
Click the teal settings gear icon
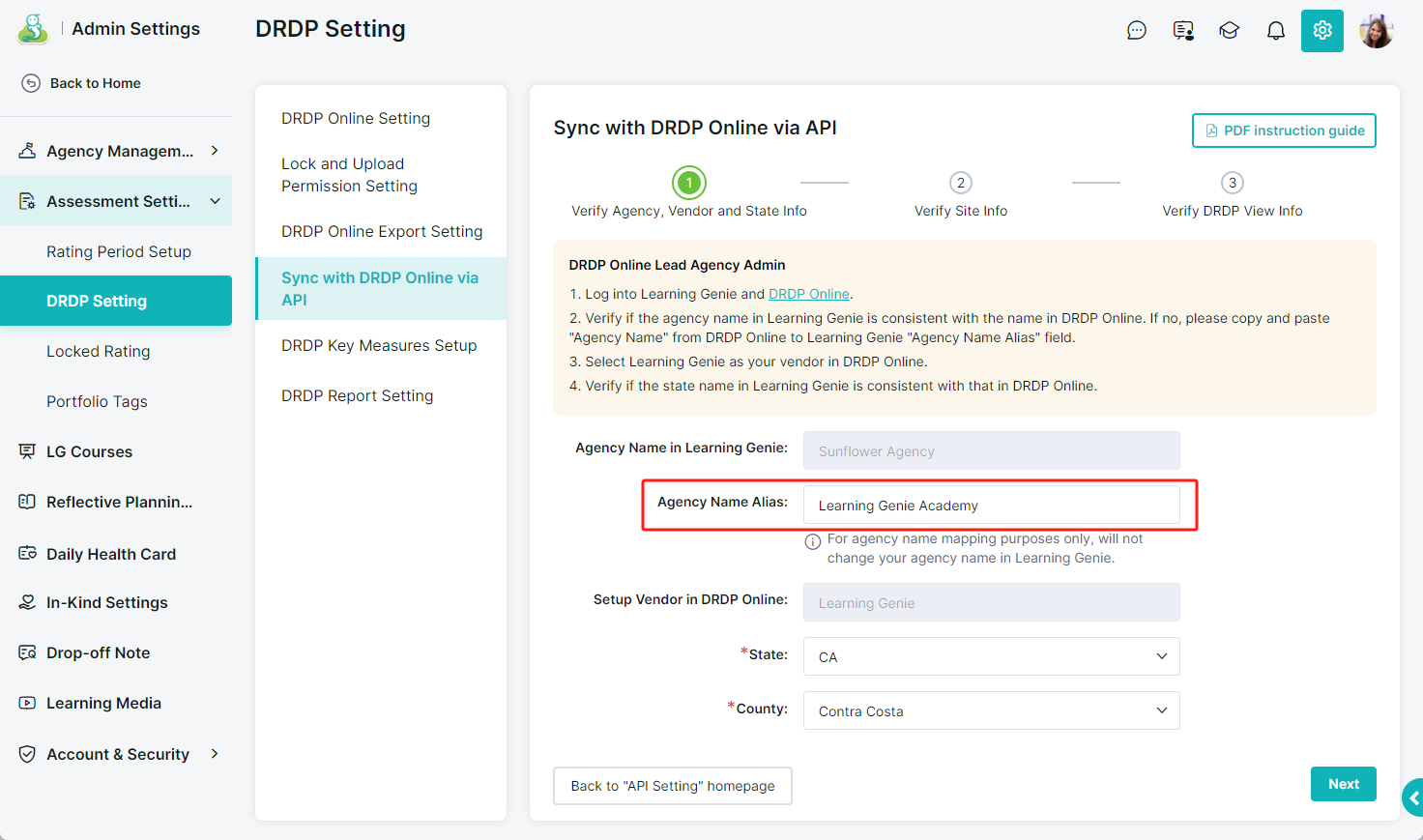[x=1322, y=31]
